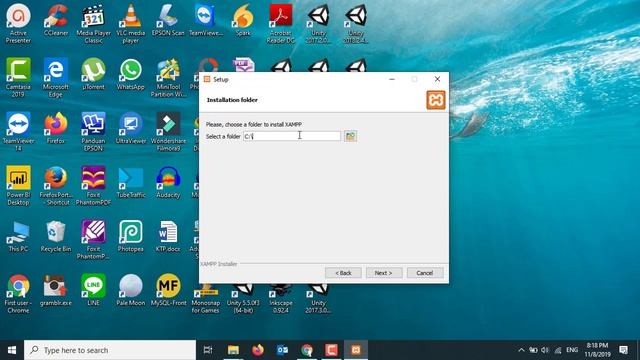Image resolution: width=640 pixels, height=360 pixels.
Task: Select EPSON Scan desktop icon
Action: coord(168,20)
